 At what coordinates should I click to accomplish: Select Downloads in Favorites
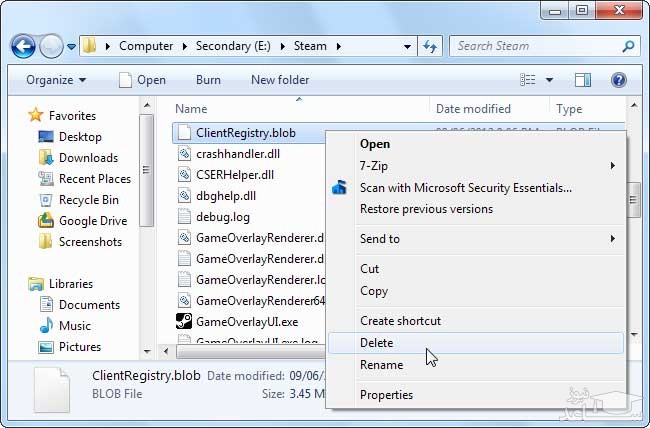tap(78, 158)
